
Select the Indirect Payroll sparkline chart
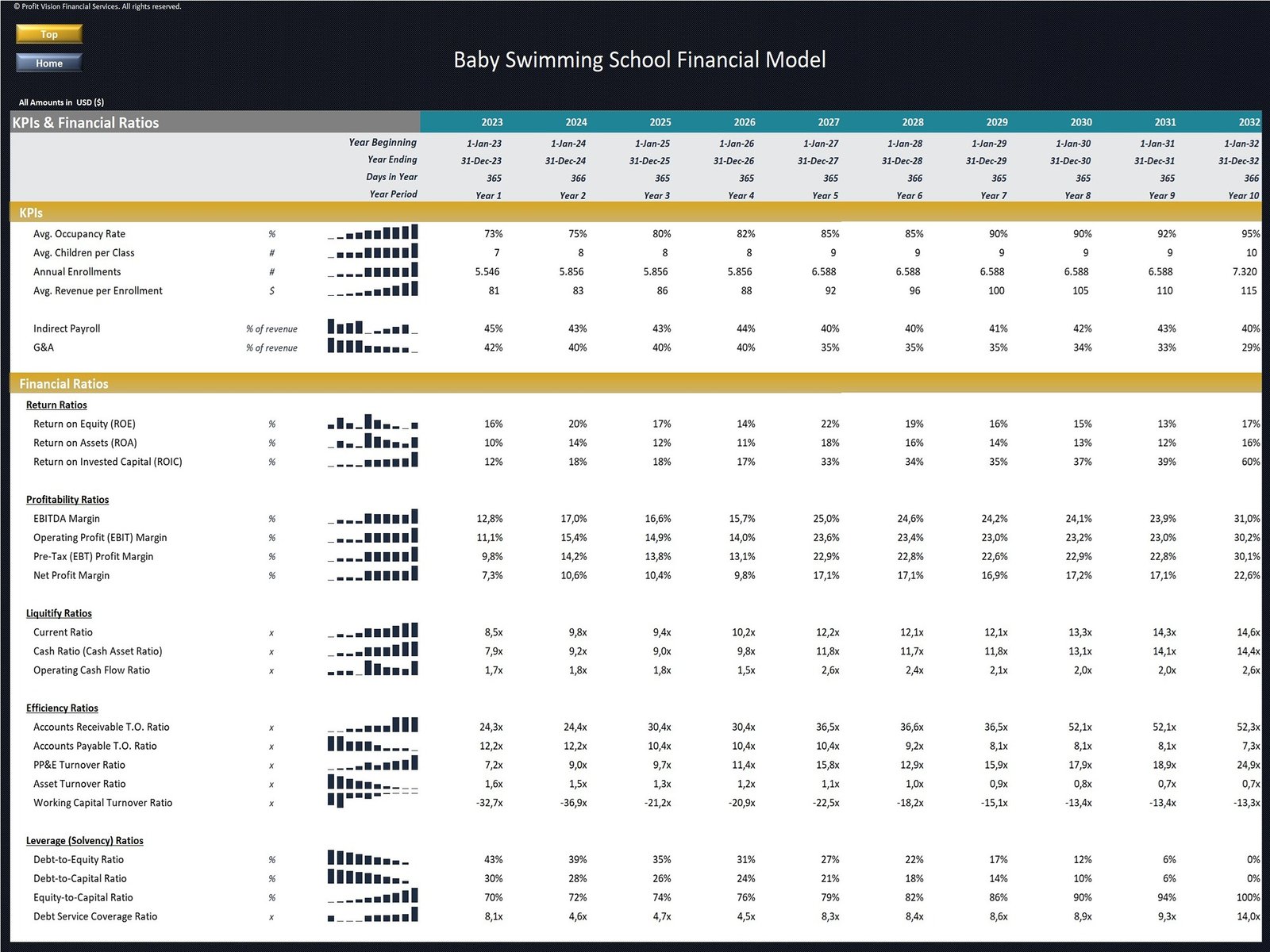[x=372, y=328]
